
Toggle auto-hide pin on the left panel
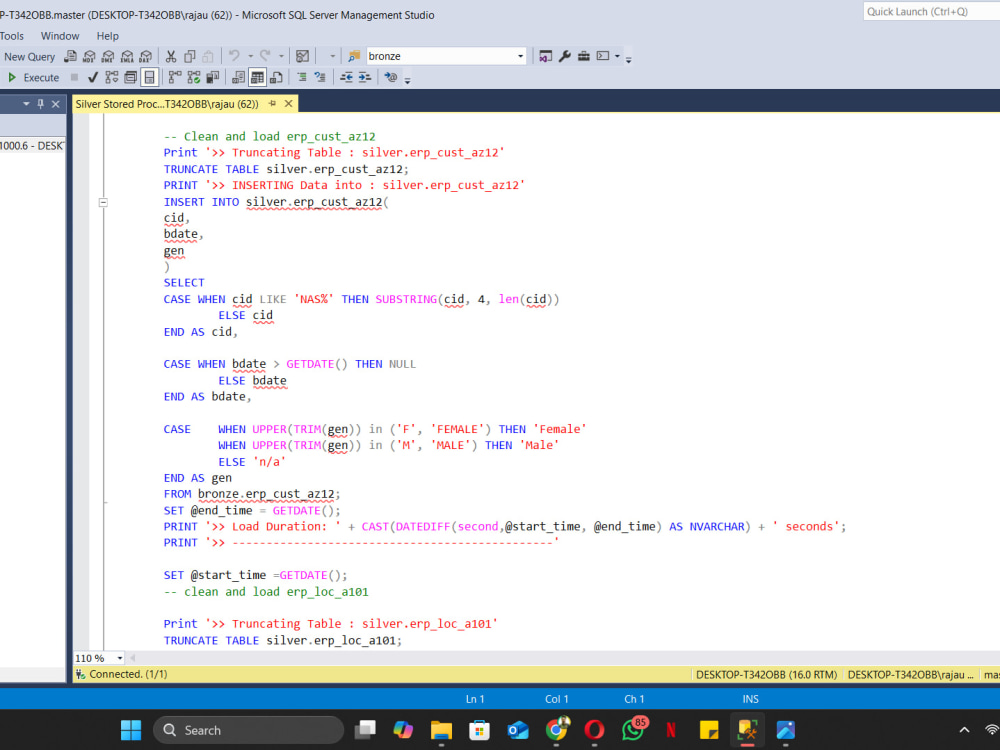[41, 103]
